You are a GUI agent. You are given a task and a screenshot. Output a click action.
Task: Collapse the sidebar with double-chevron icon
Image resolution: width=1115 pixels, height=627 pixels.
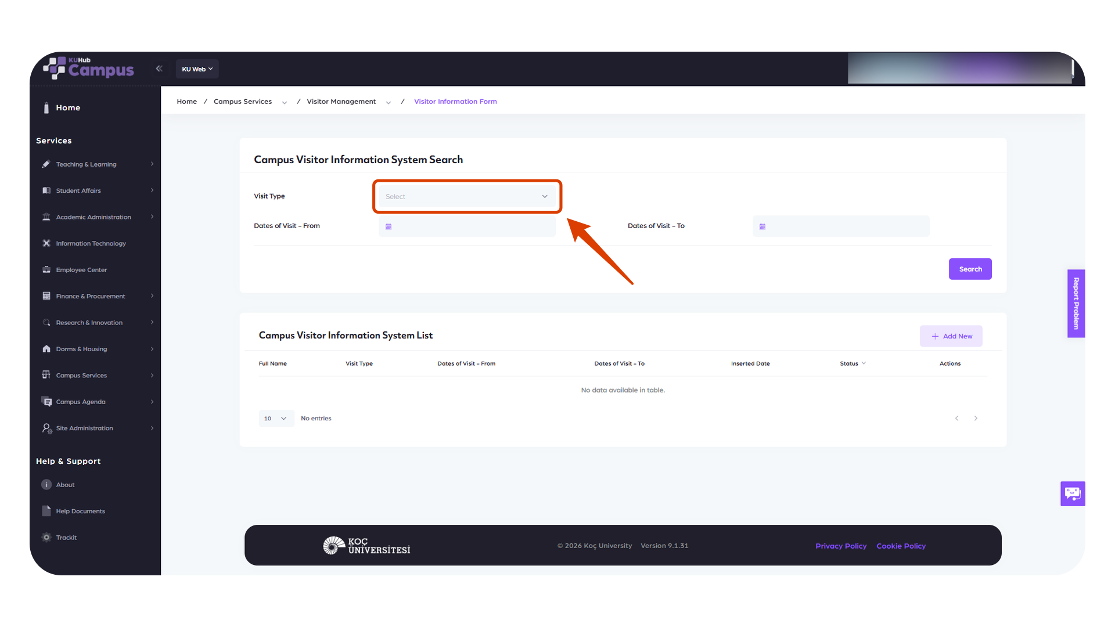159,69
